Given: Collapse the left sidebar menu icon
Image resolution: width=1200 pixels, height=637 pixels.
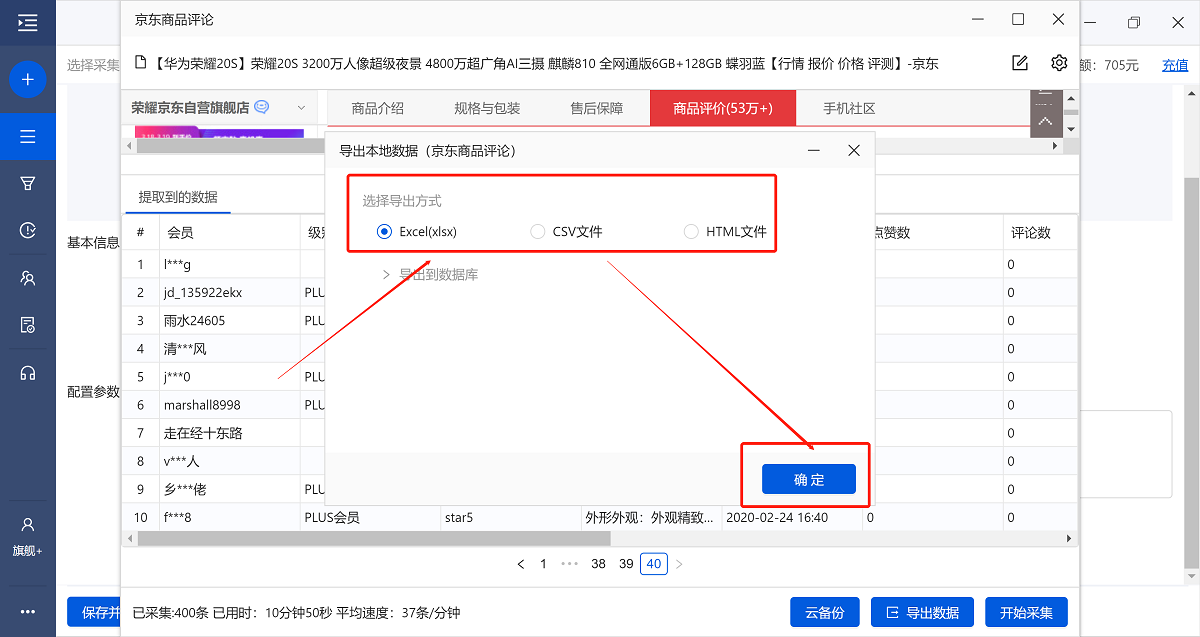Looking at the screenshot, I should pyautogui.click(x=27, y=22).
